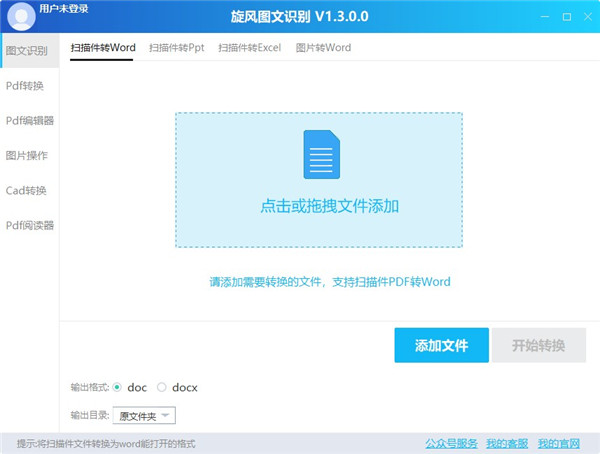
Task: Open the 图片转Word tab
Action: point(323,47)
